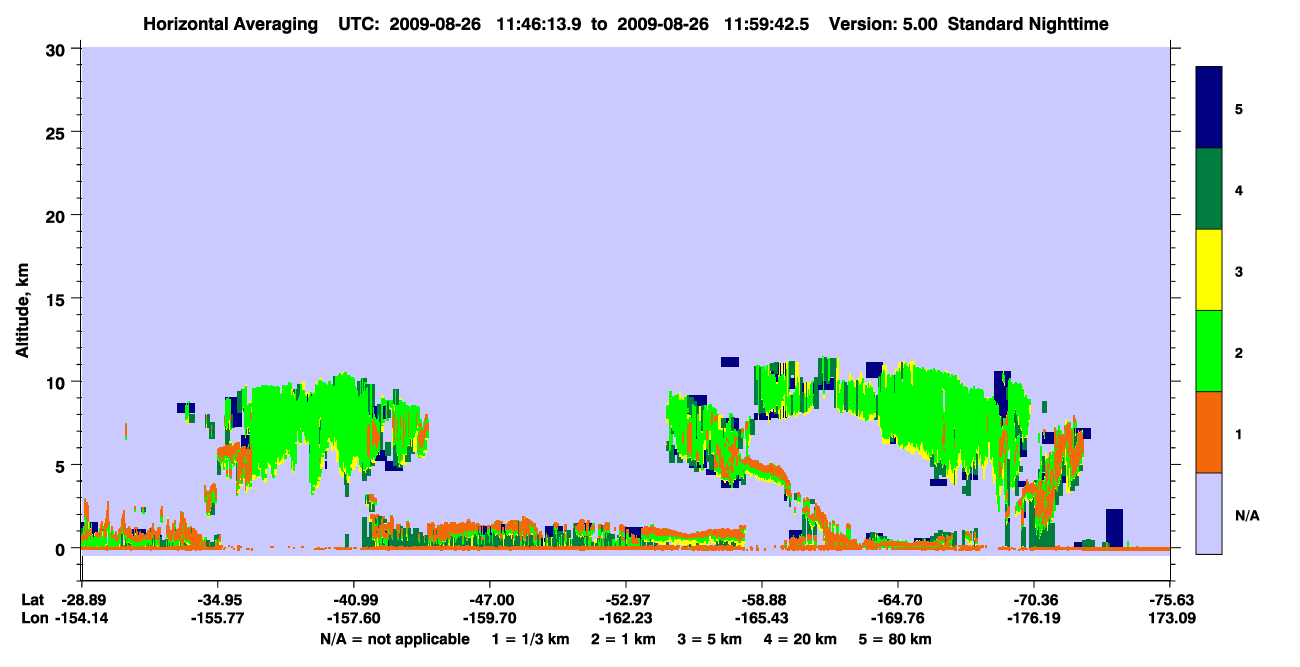Click the colorbar label '5'
1300x667 pixels.
pyautogui.click(x=1239, y=108)
